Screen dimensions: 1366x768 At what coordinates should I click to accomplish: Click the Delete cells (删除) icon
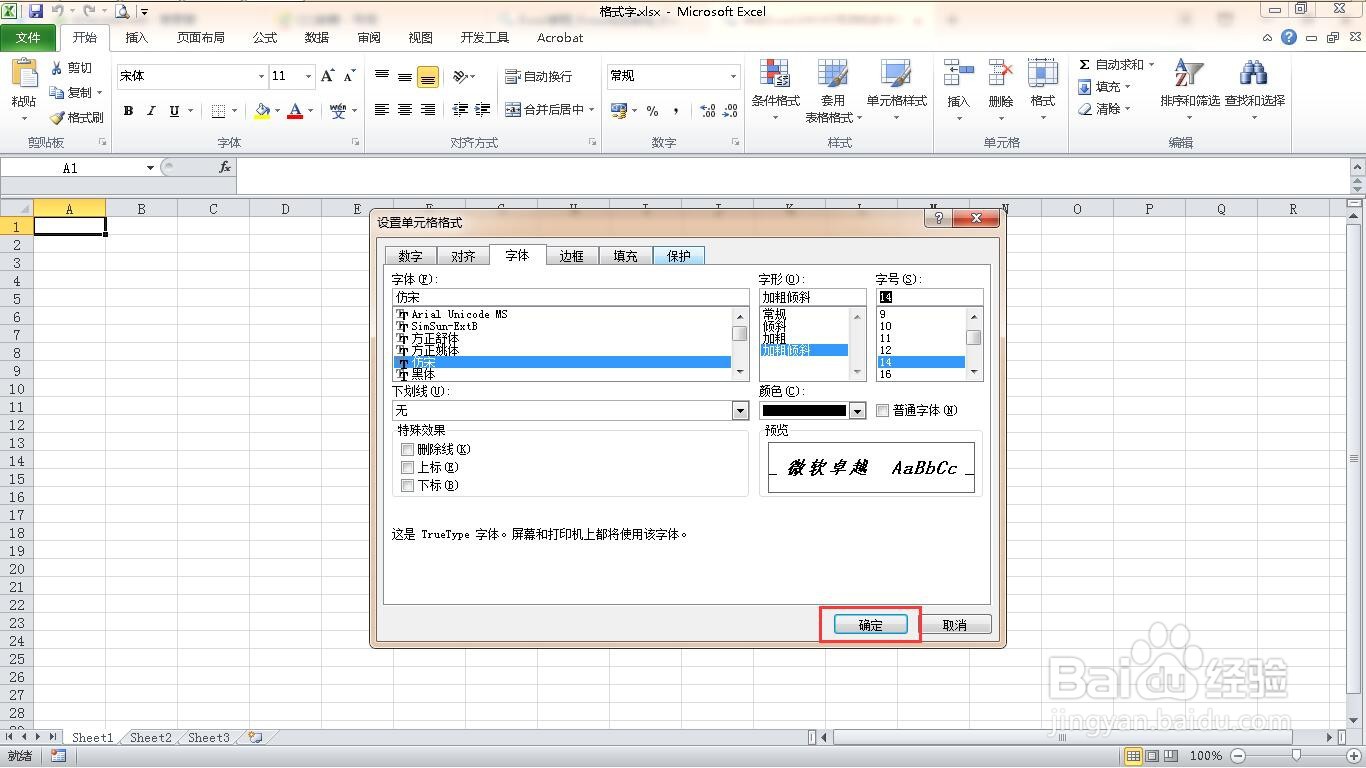point(1000,74)
